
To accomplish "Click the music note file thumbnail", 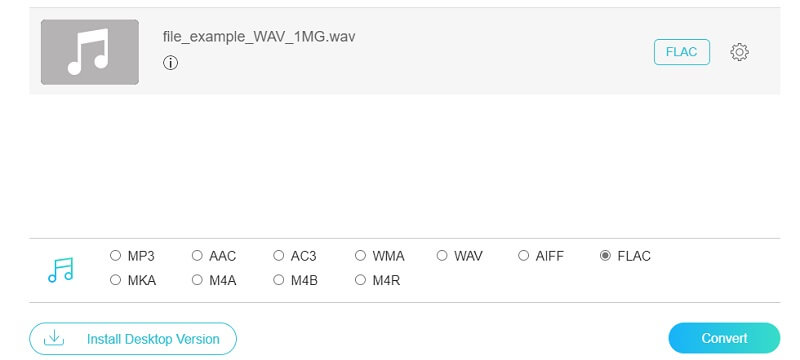I will pos(90,52).
